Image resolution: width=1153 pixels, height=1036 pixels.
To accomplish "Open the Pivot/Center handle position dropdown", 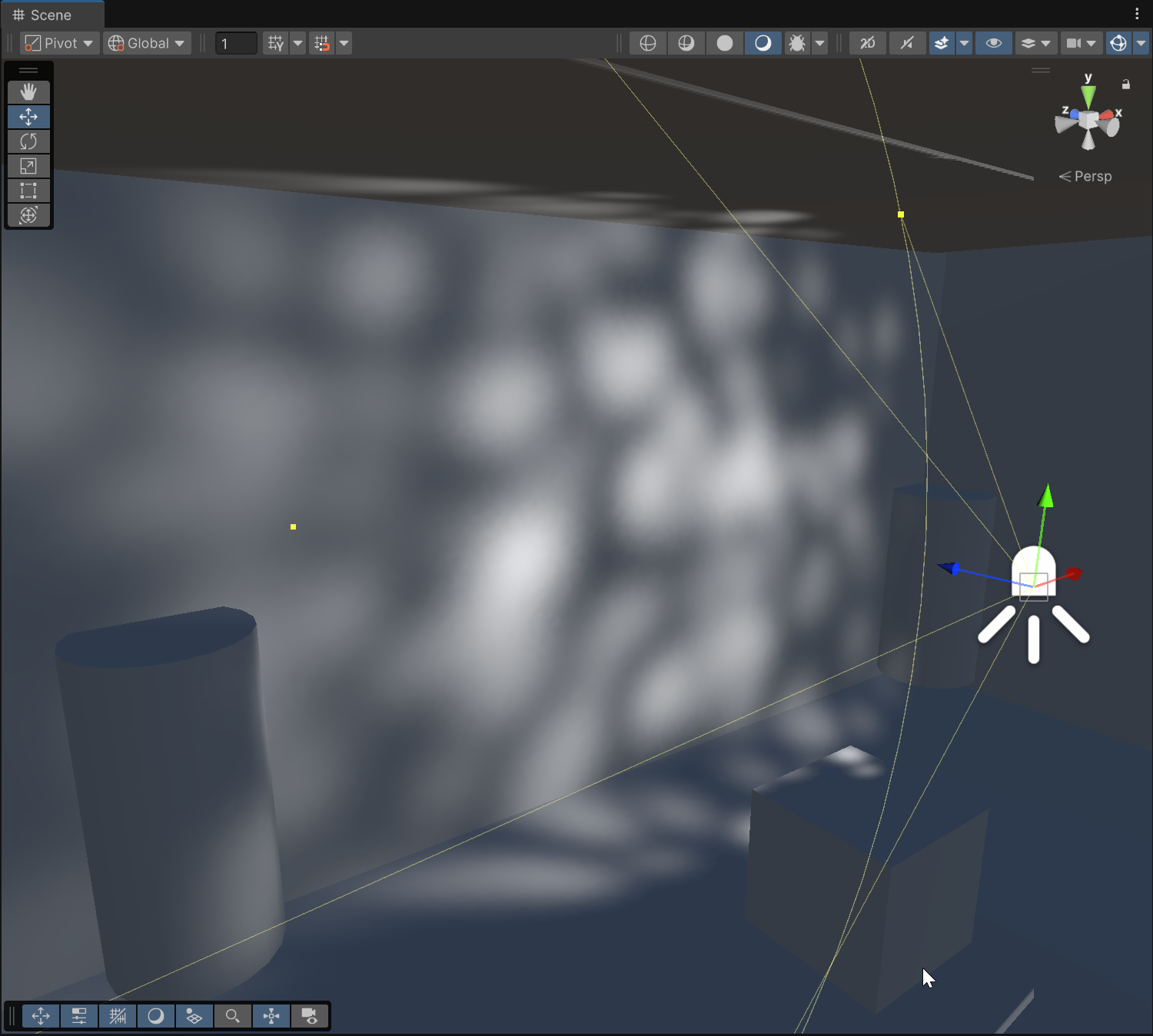I will pos(58,43).
